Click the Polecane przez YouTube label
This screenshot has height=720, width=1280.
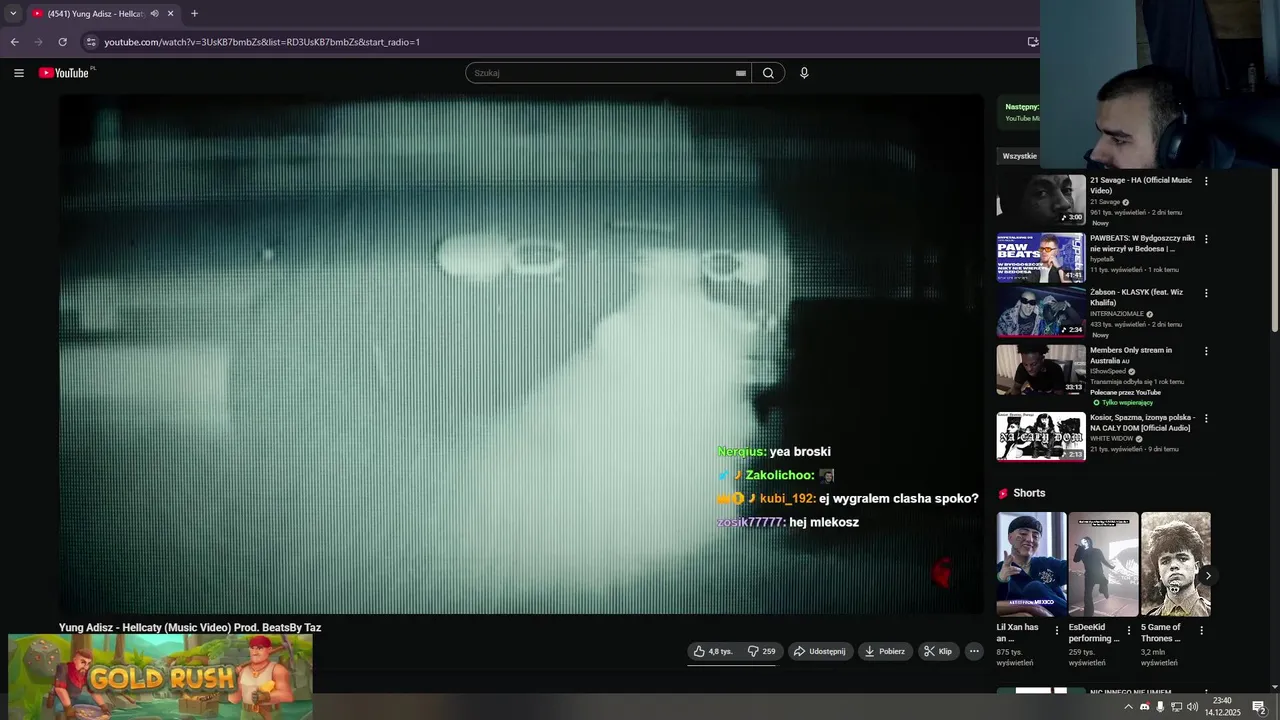[1125, 392]
